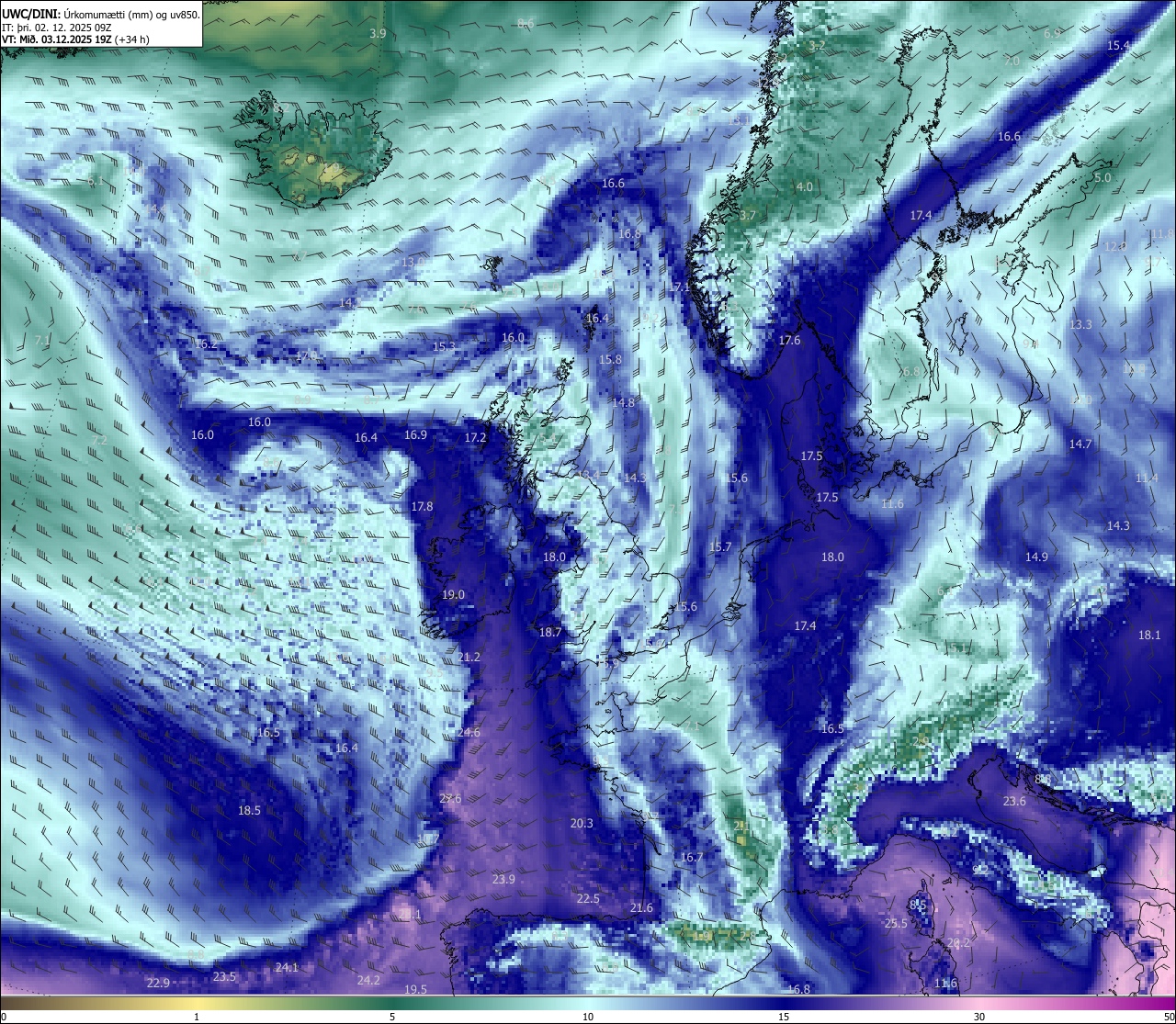The image size is (1176, 1024).
Task: Click the 23.5 value label on the map
Action: [225, 977]
